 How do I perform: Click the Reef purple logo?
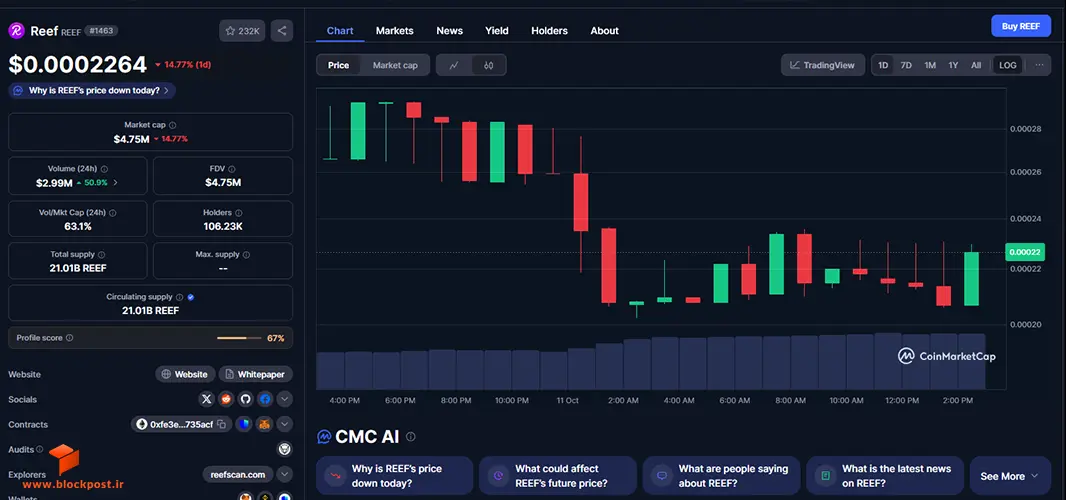16,31
